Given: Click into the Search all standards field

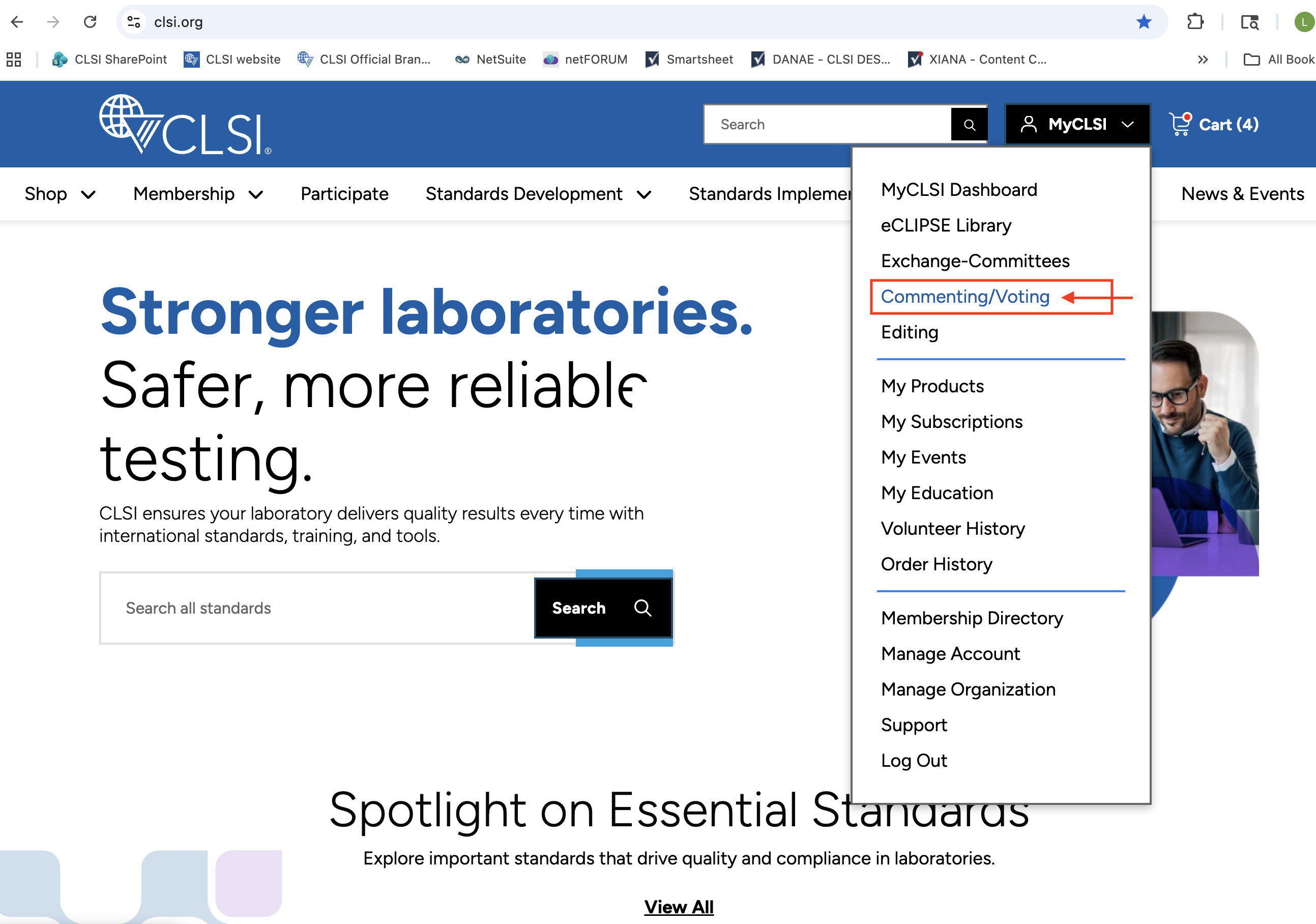Looking at the screenshot, I should coord(317,608).
